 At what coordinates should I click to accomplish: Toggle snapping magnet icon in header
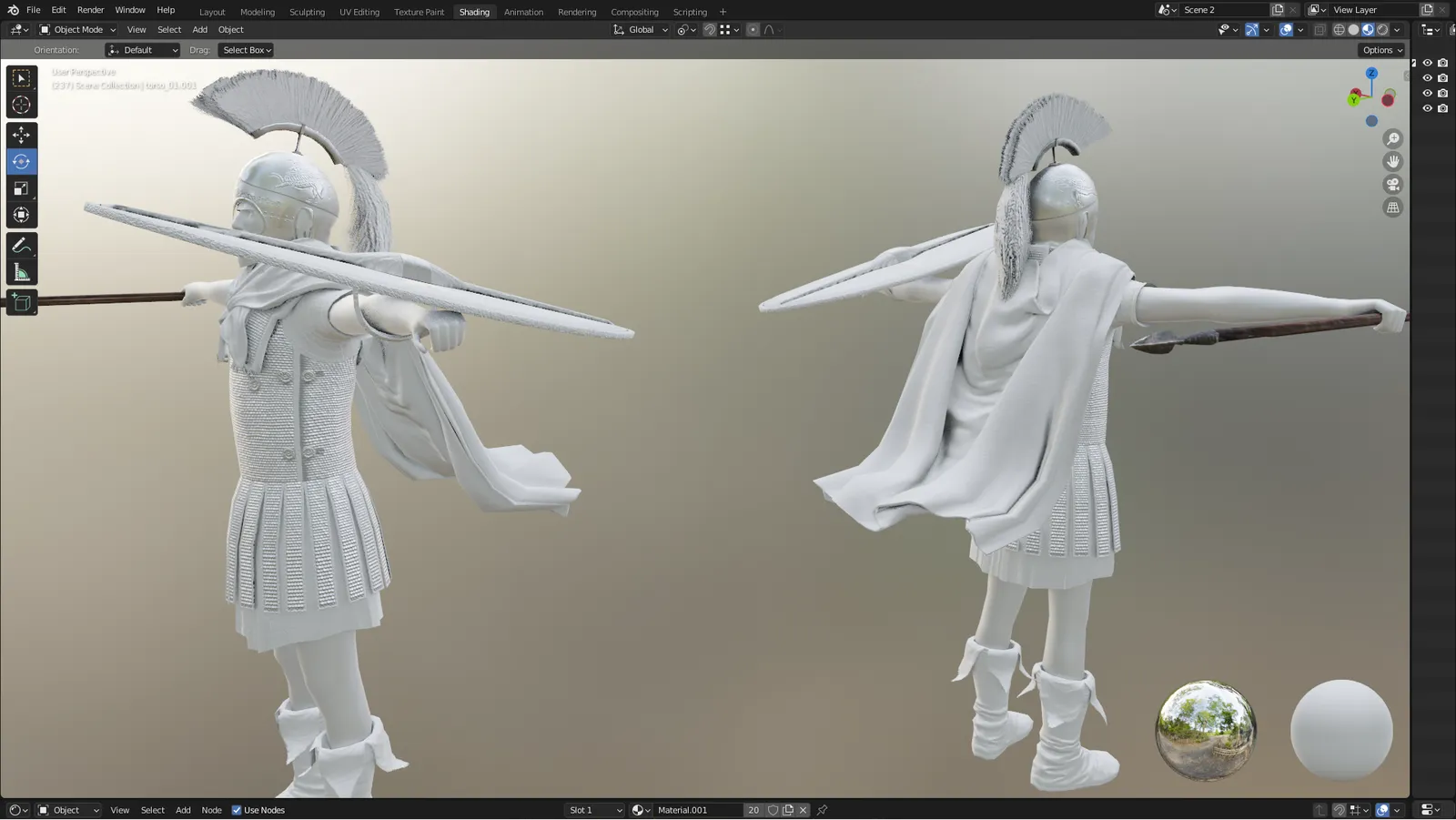click(x=710, y=30)
